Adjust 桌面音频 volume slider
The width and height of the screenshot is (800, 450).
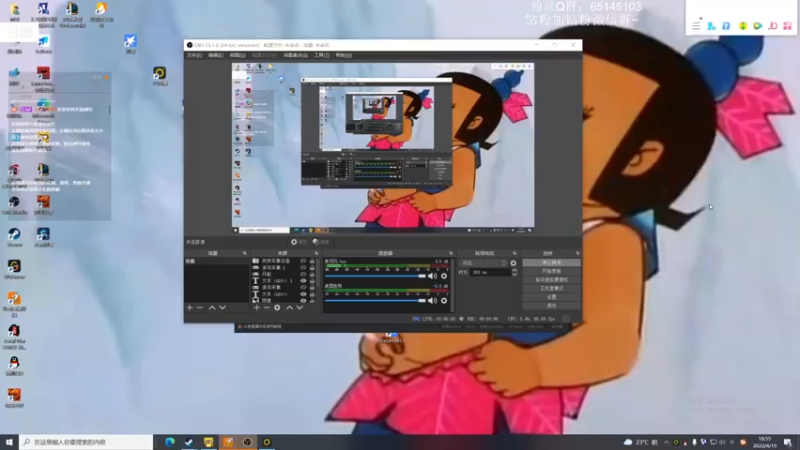point(375,301)
